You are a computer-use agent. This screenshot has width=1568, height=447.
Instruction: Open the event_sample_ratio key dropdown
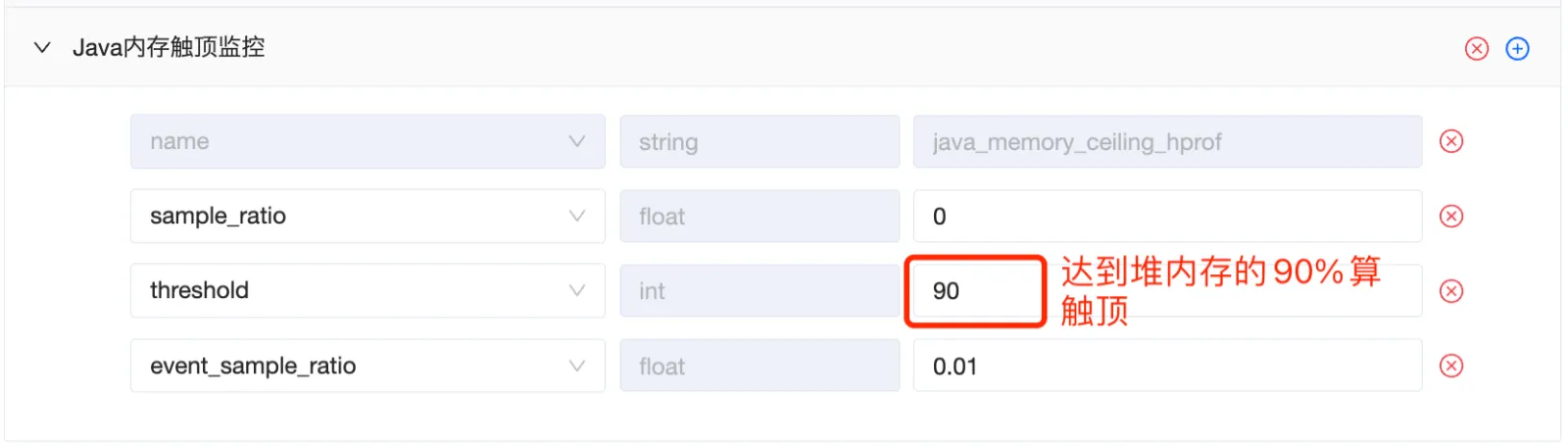pyautogui.click(x=367, y=366)
